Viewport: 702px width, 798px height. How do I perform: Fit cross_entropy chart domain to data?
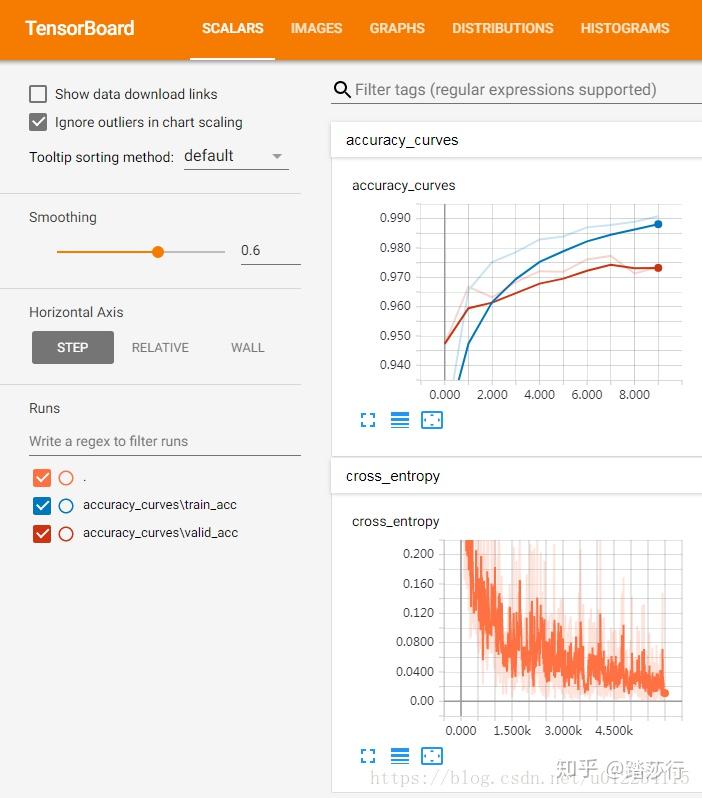click(x=432, y=756)
